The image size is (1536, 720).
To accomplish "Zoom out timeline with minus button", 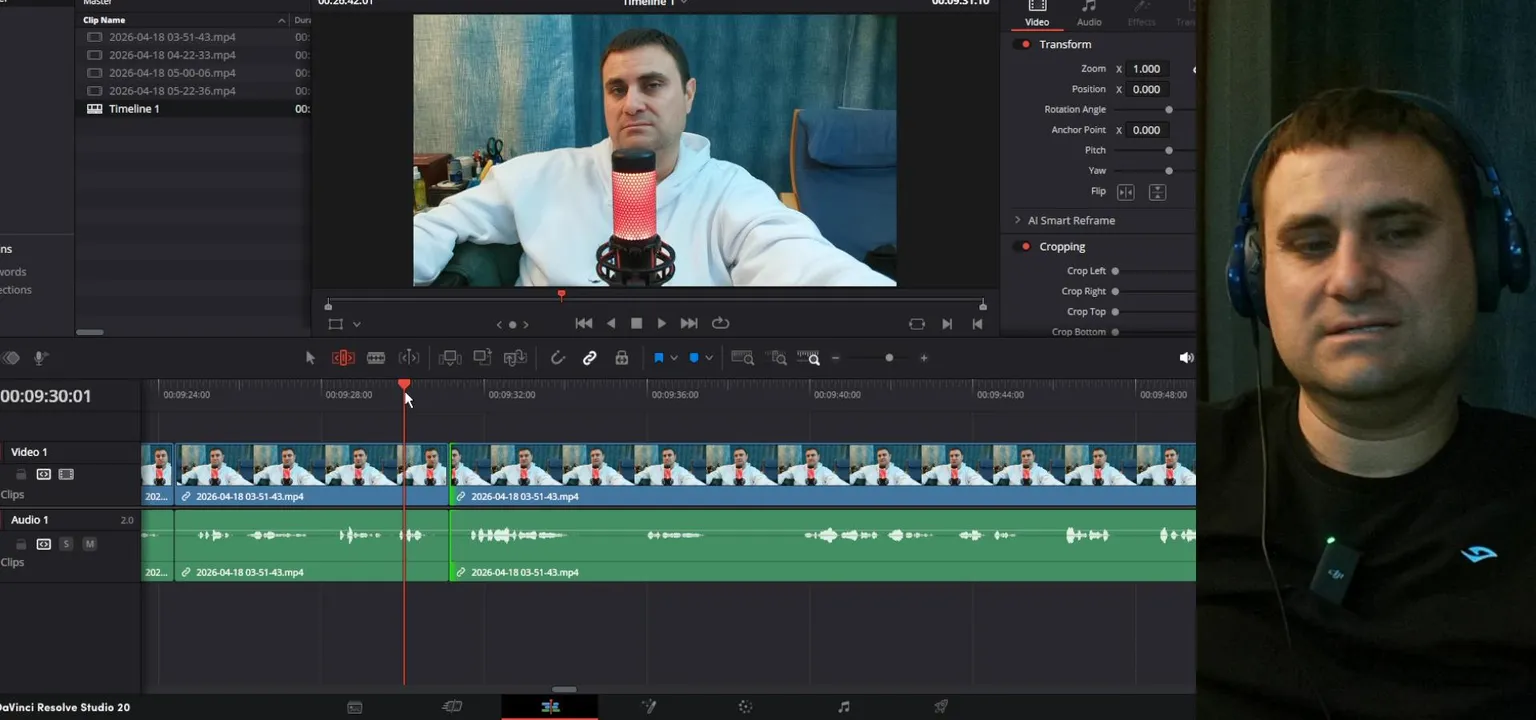I will tap(836, 358).
